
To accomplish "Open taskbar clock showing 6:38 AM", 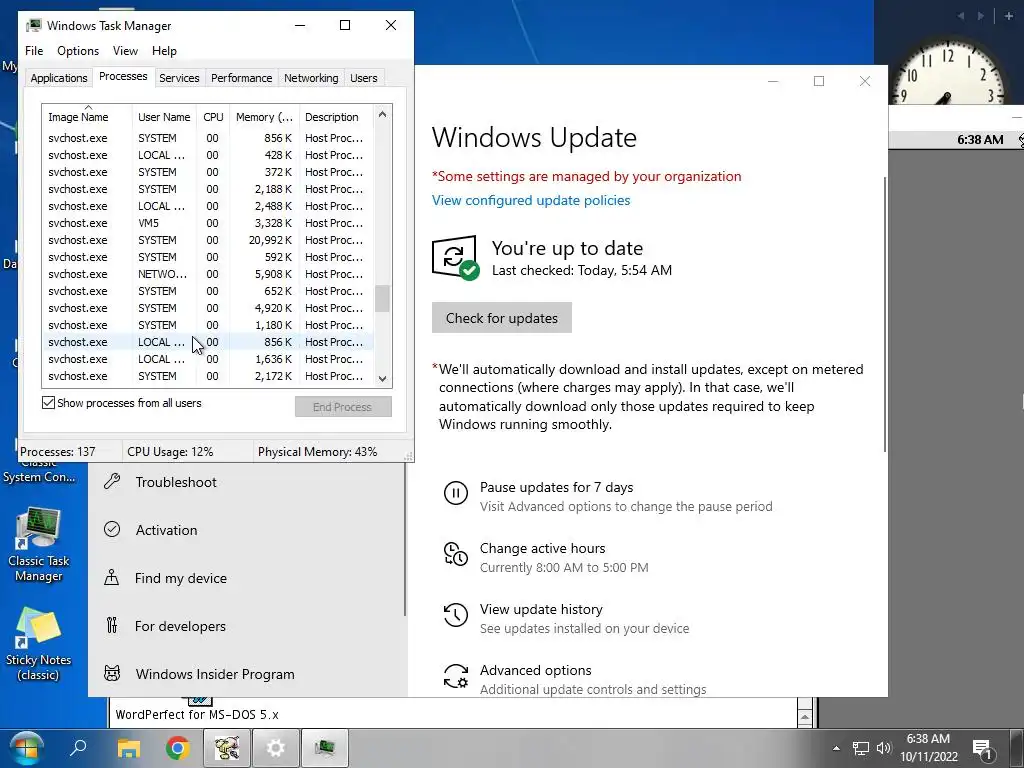I will coord(929,748).
